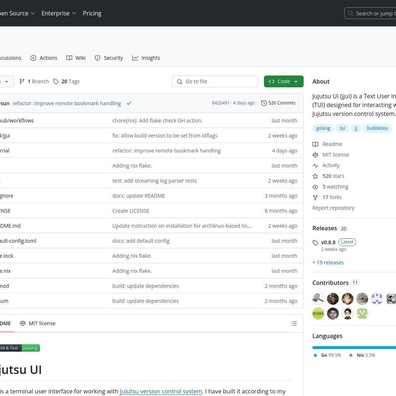The width and height of the screenshot is (396, 396).
Task: Click the tag icon next to v0.8.8
Action: tap(315, 243)
